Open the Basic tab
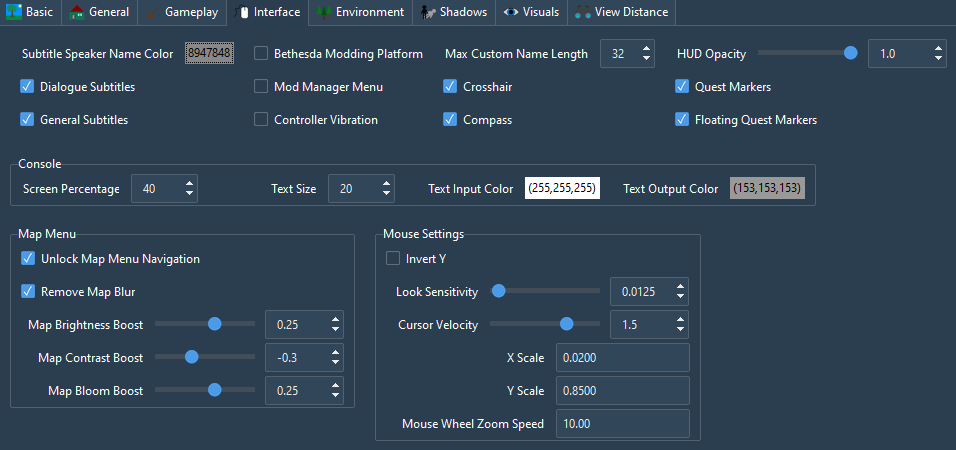This screenshot has width=956, height=450. [x=30, y=12]
